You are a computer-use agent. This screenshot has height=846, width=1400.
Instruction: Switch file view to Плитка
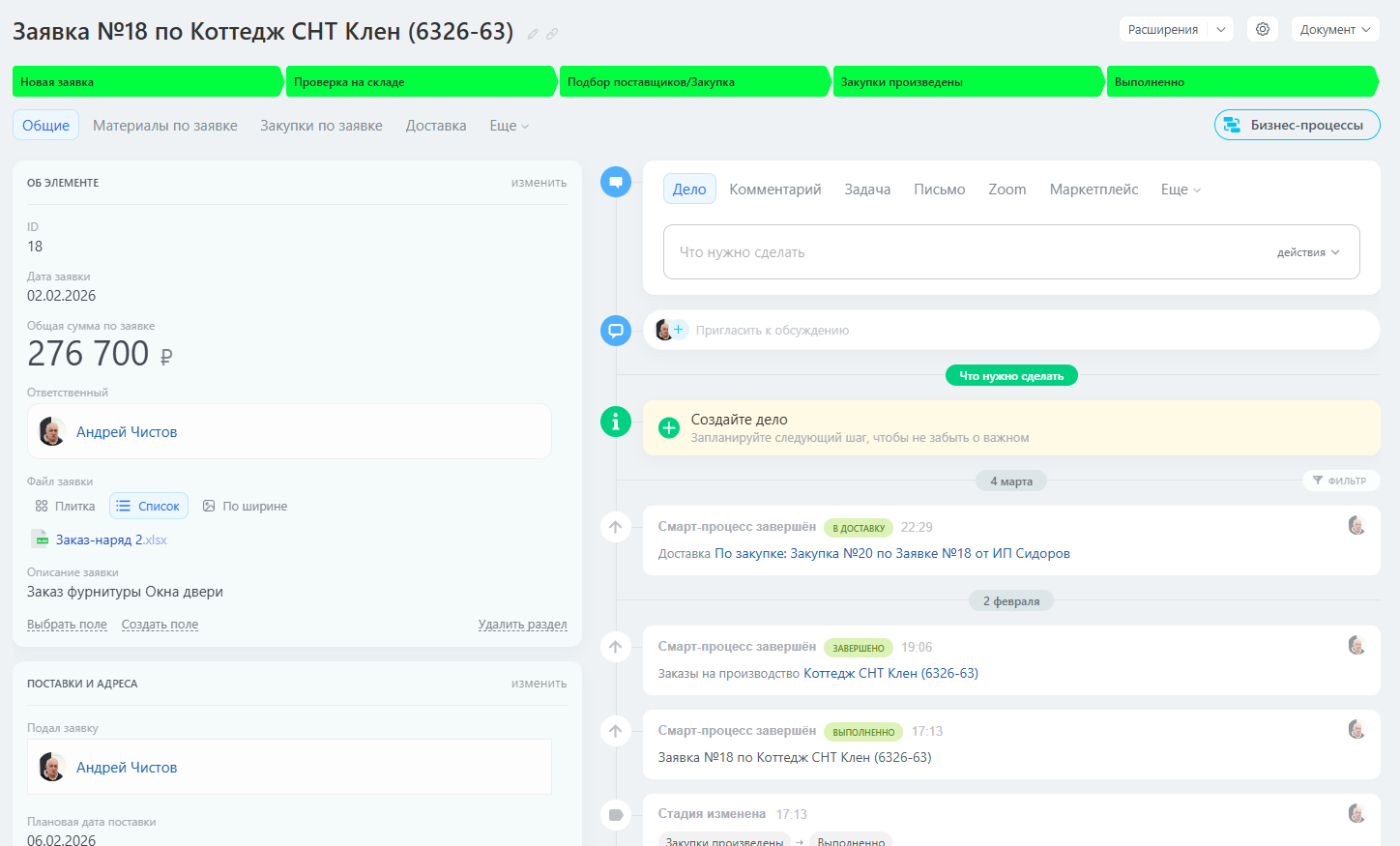tap(65, 506)
